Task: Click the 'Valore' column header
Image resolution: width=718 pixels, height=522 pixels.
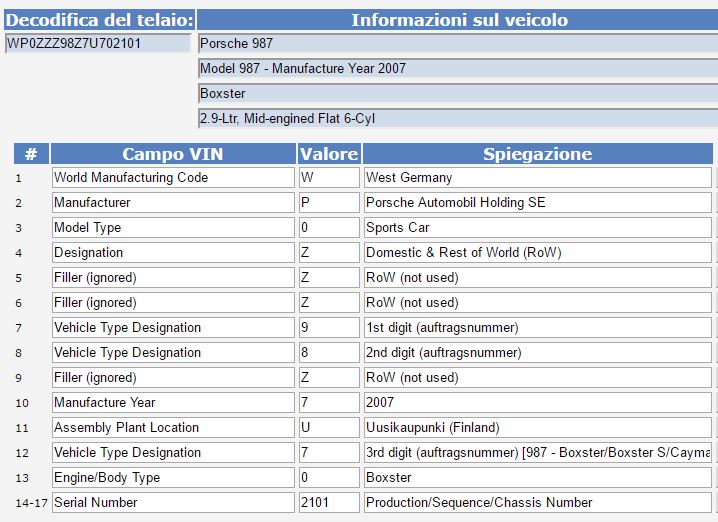Action: pos(329,154)
